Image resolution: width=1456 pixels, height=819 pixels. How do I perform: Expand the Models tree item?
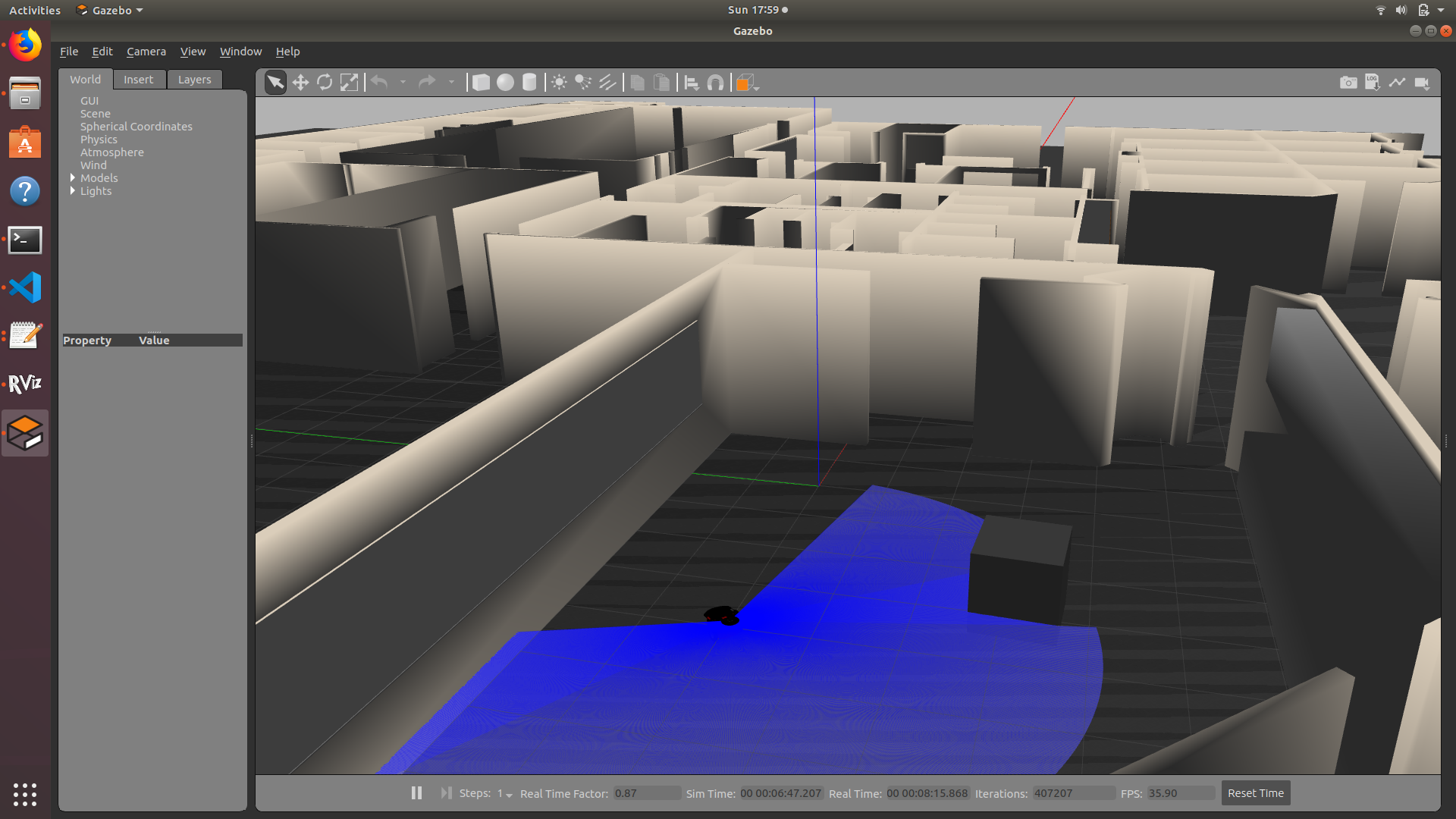tap(73, 178)
